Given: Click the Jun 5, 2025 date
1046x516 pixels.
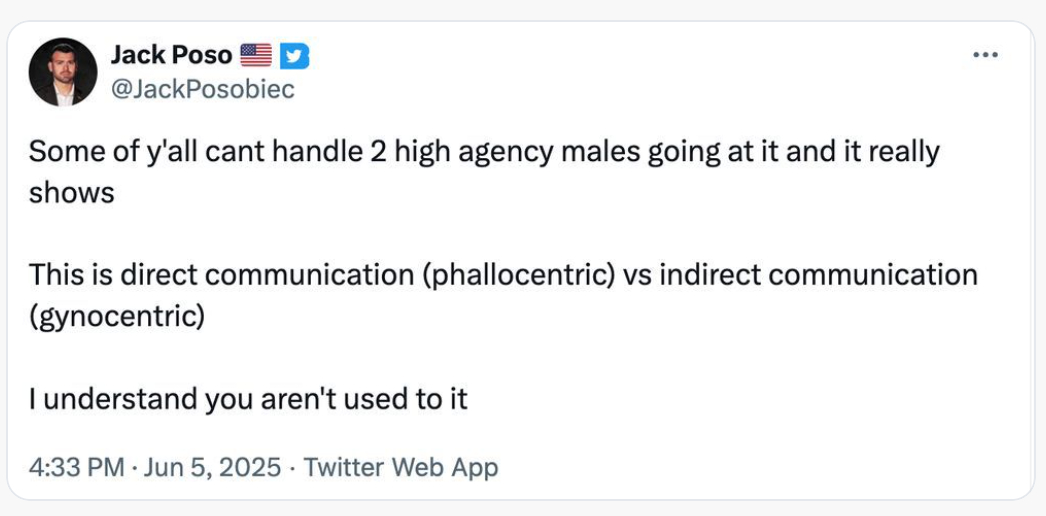Looking at the screenshot, I should [211, 467].
